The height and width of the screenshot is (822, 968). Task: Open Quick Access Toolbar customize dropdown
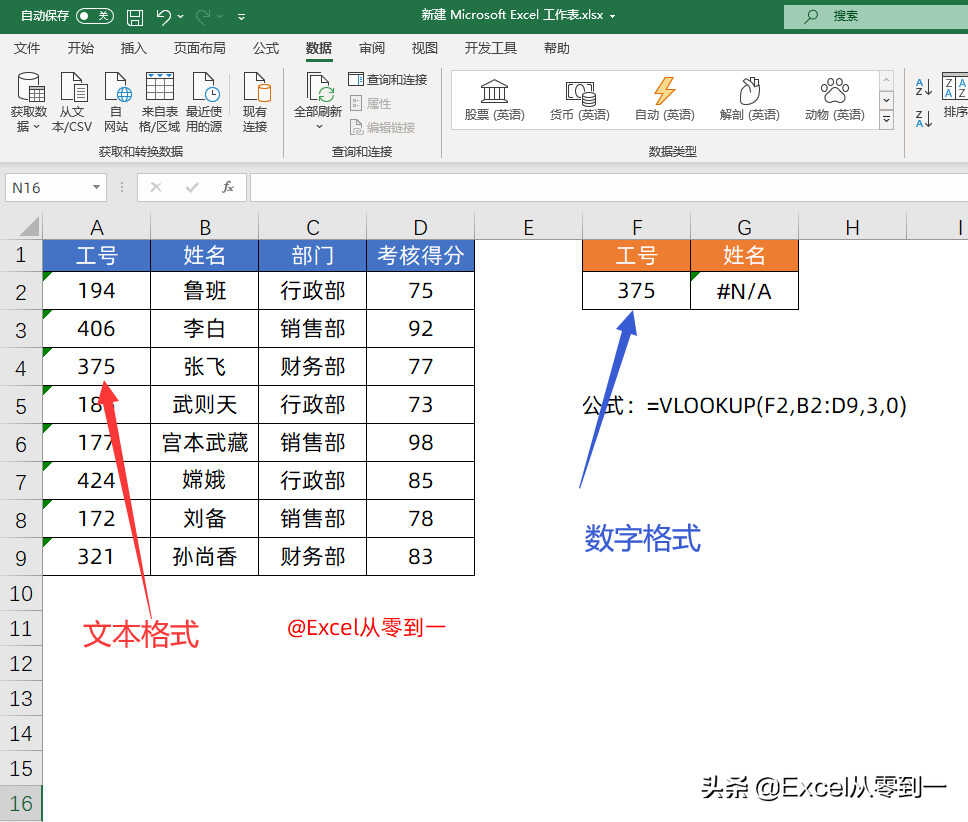(242, 17)
